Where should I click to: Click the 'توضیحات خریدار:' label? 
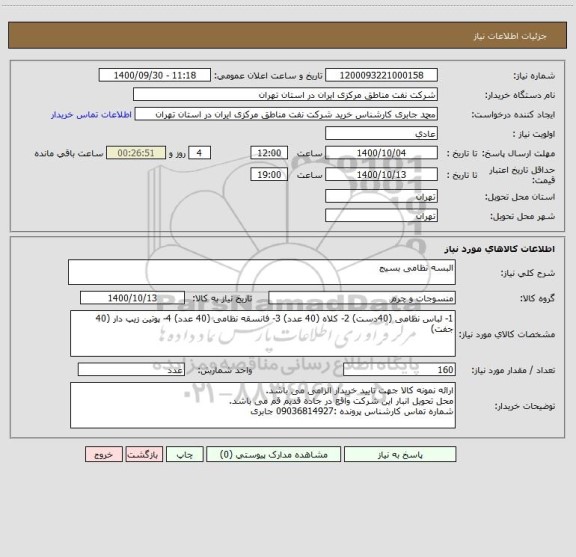[x=525, y=406]
